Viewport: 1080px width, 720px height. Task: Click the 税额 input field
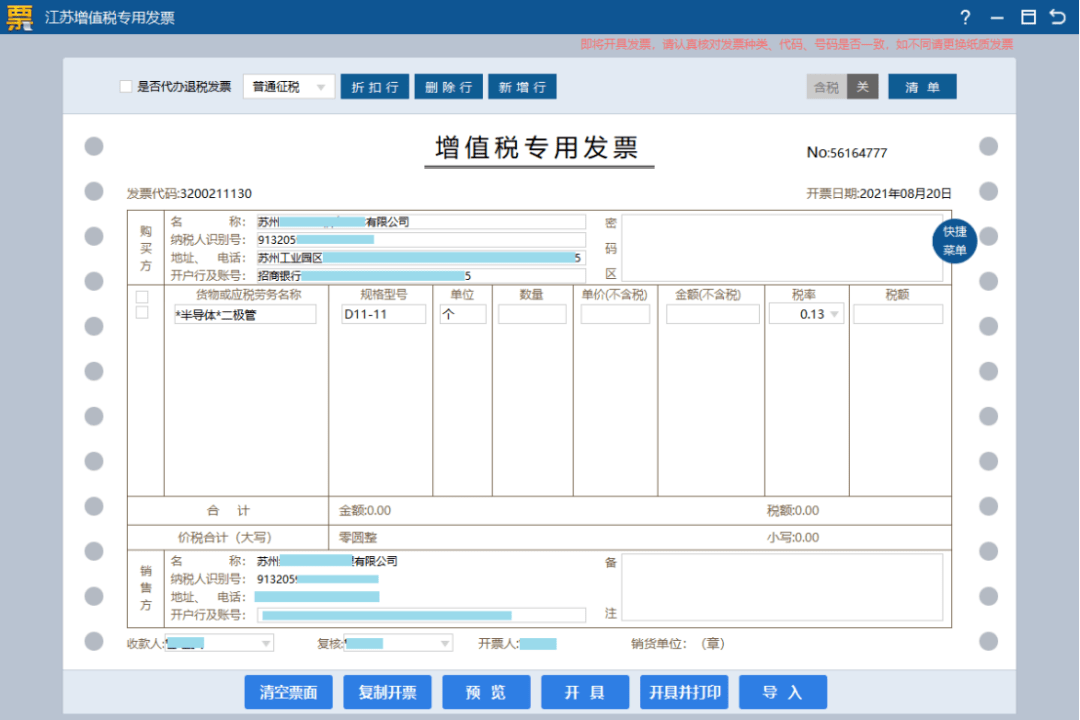(898, 314)
